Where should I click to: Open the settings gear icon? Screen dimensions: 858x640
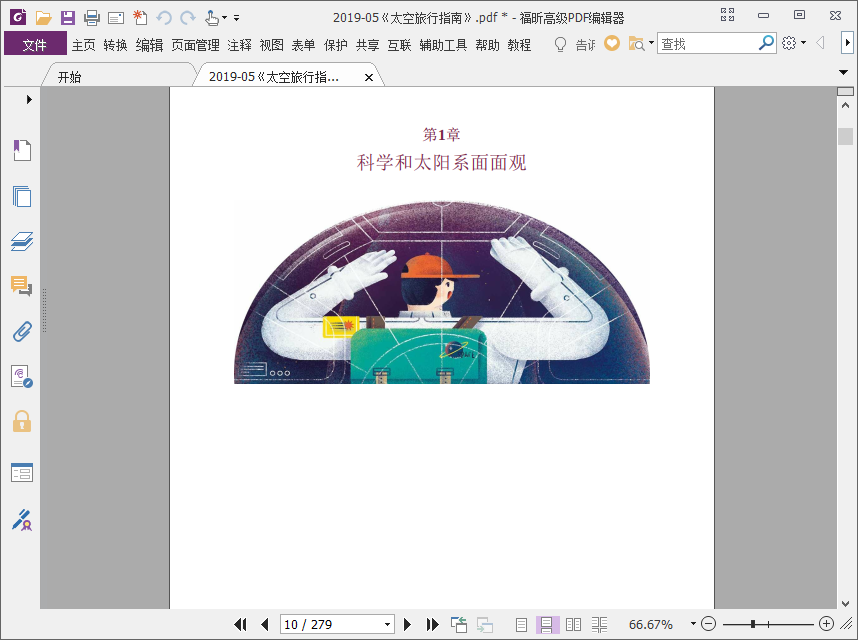[789, 43]
